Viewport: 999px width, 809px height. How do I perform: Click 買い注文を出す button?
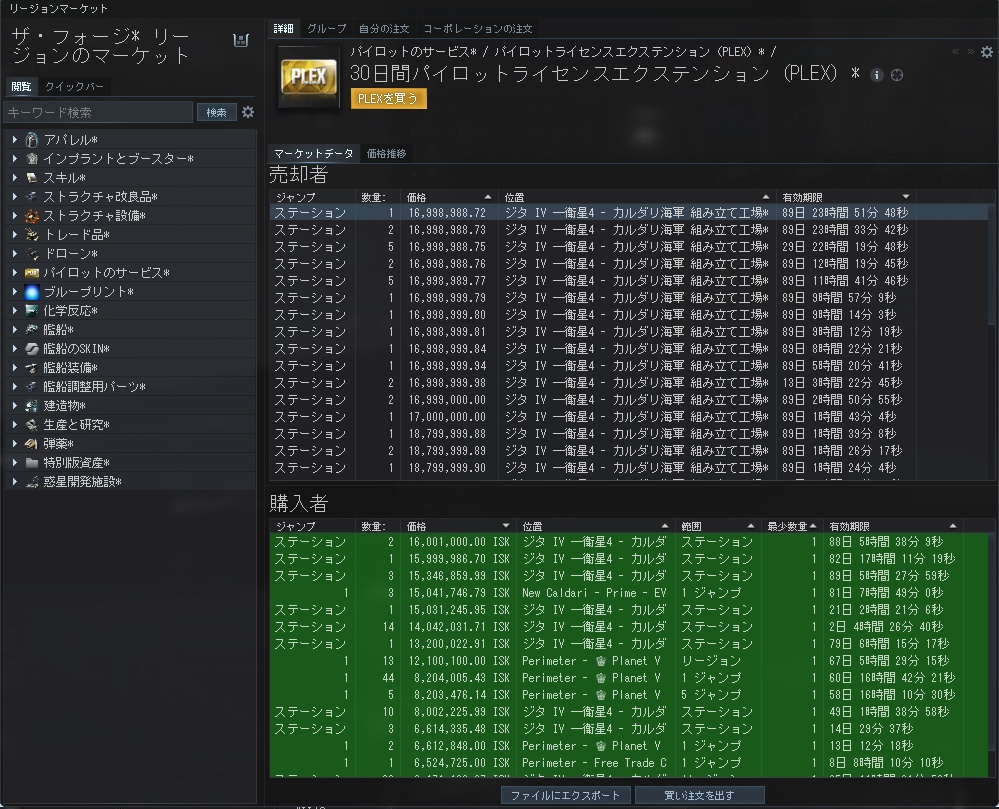pyautogui.click(x=700, y=795)
